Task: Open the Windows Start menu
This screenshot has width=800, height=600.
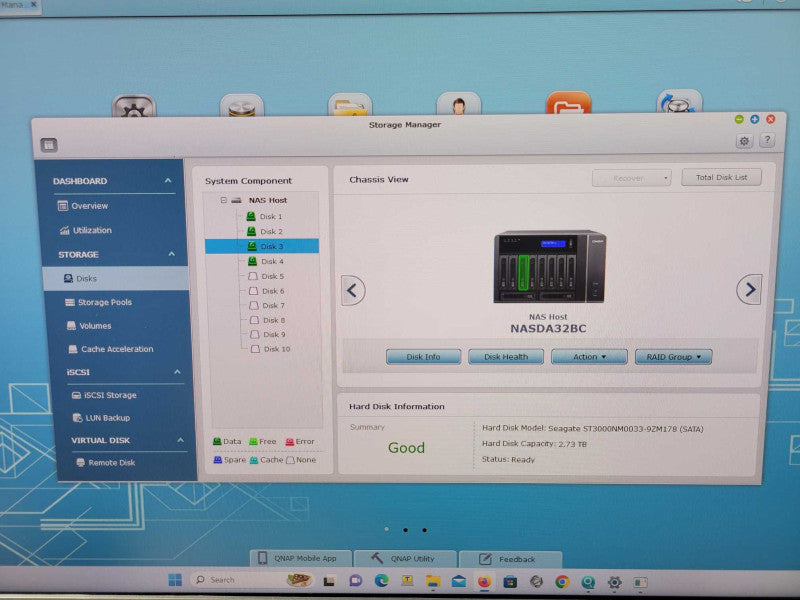Action: 175,580
